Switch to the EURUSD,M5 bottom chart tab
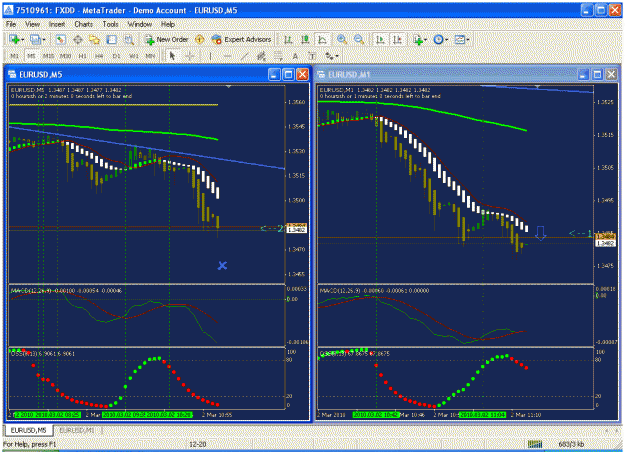The image size is (625, 452). click(x=28, y=430)
